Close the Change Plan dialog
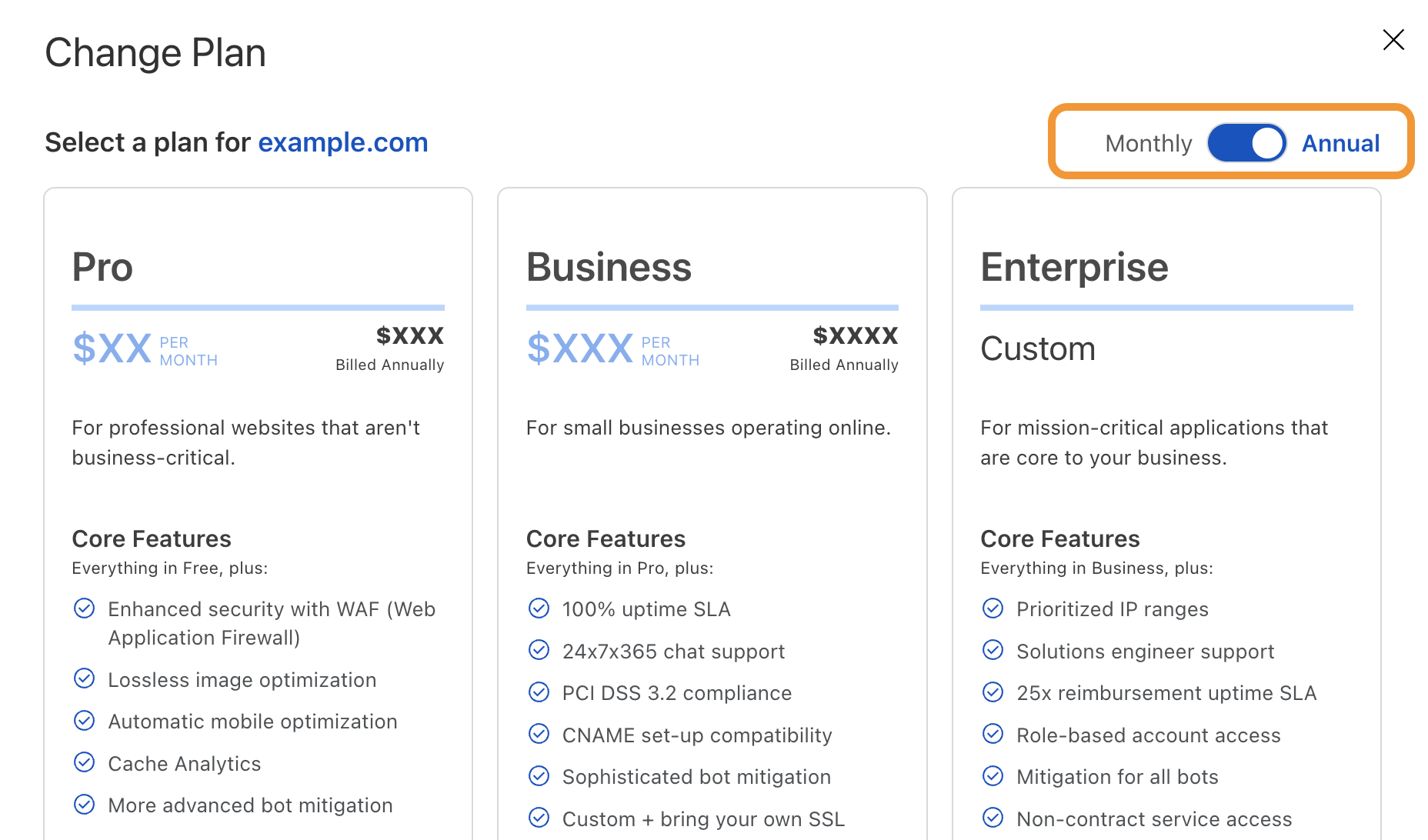This screenshot has width=1428, height=840. tap(1393, 40)
